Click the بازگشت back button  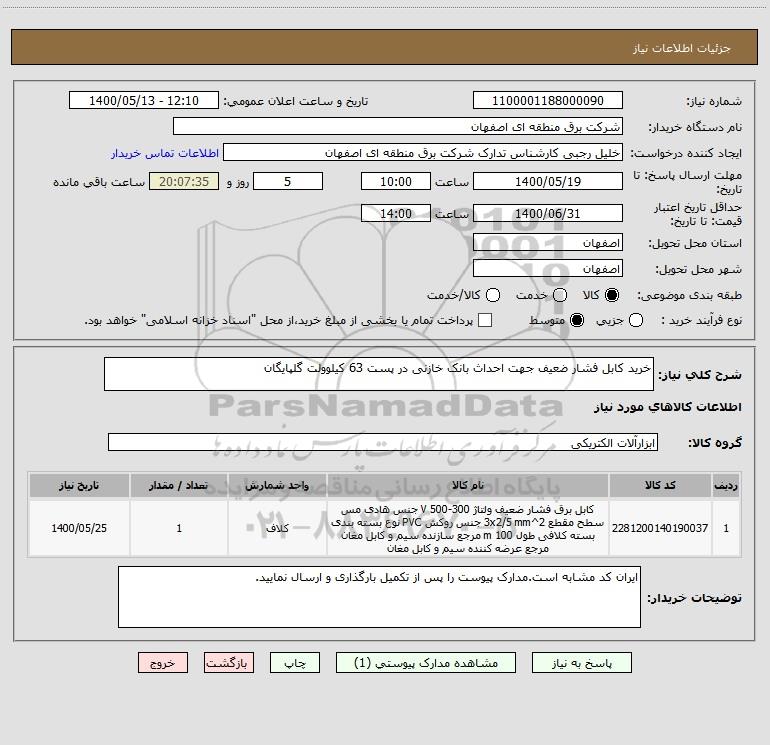click(229, 663)
